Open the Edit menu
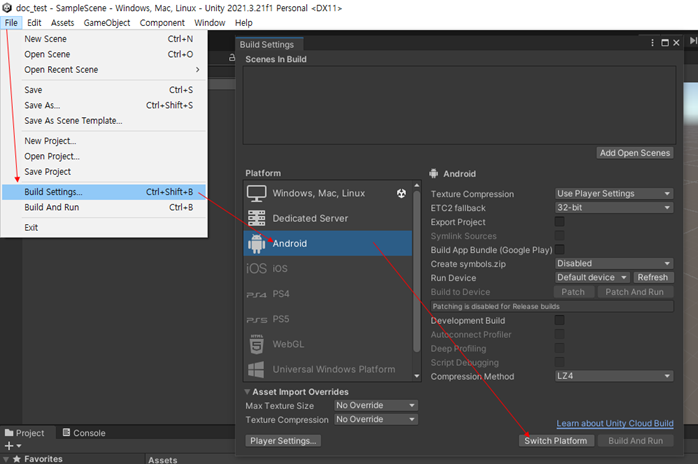This screenshot has height=464, width=698. point(34,23)
